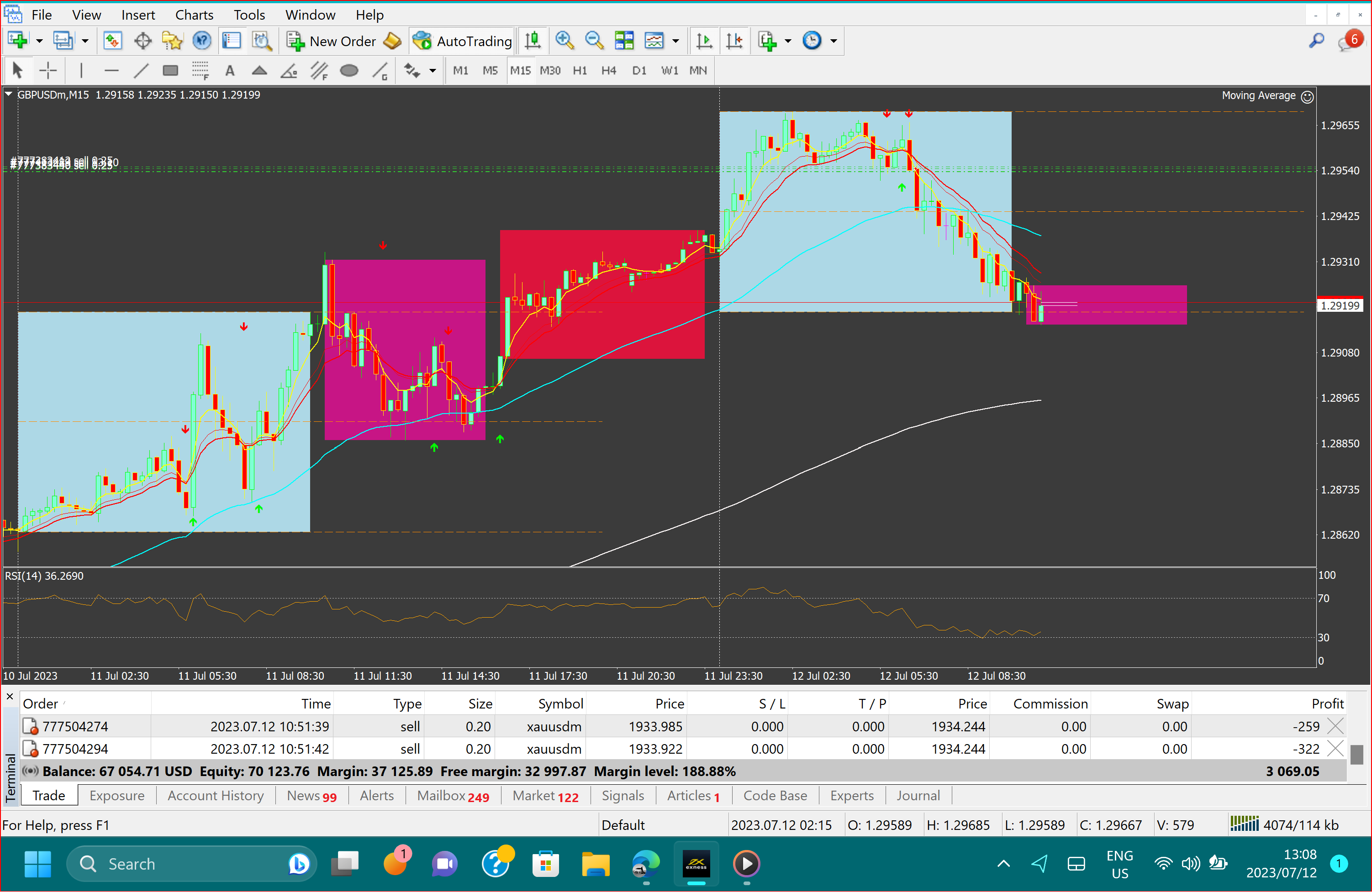Screen dimensions: 1372x892
Task: Switch timeframe to H1
Action: [580, 70]
